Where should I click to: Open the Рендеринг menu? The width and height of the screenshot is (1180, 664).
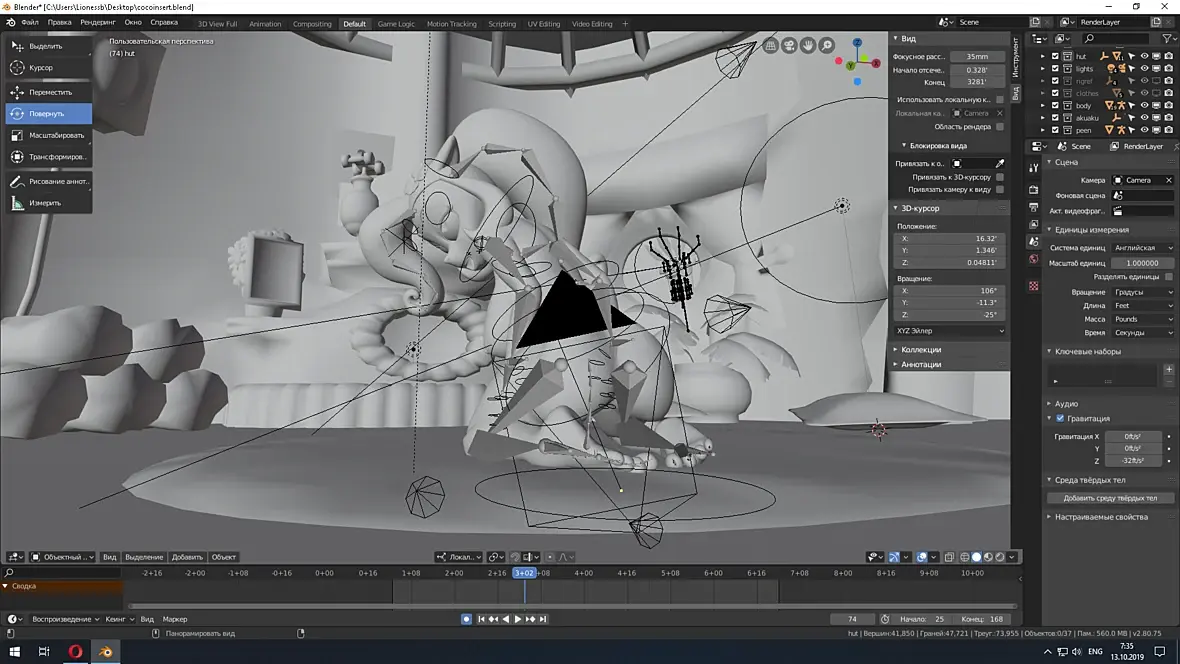point(97,22)
